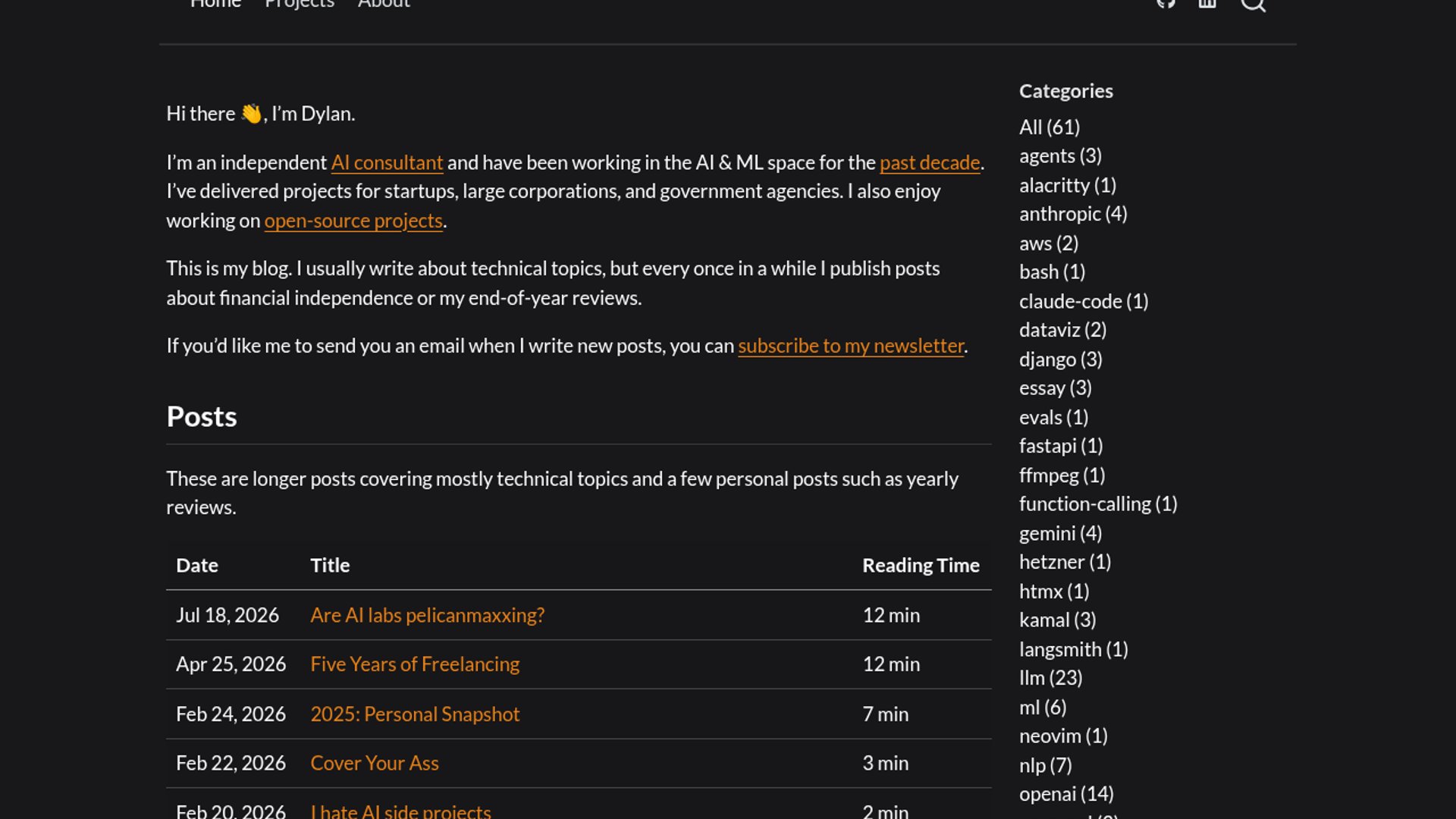Filter by nlp (7) category
The image size is (1456, 819).
1046,765
